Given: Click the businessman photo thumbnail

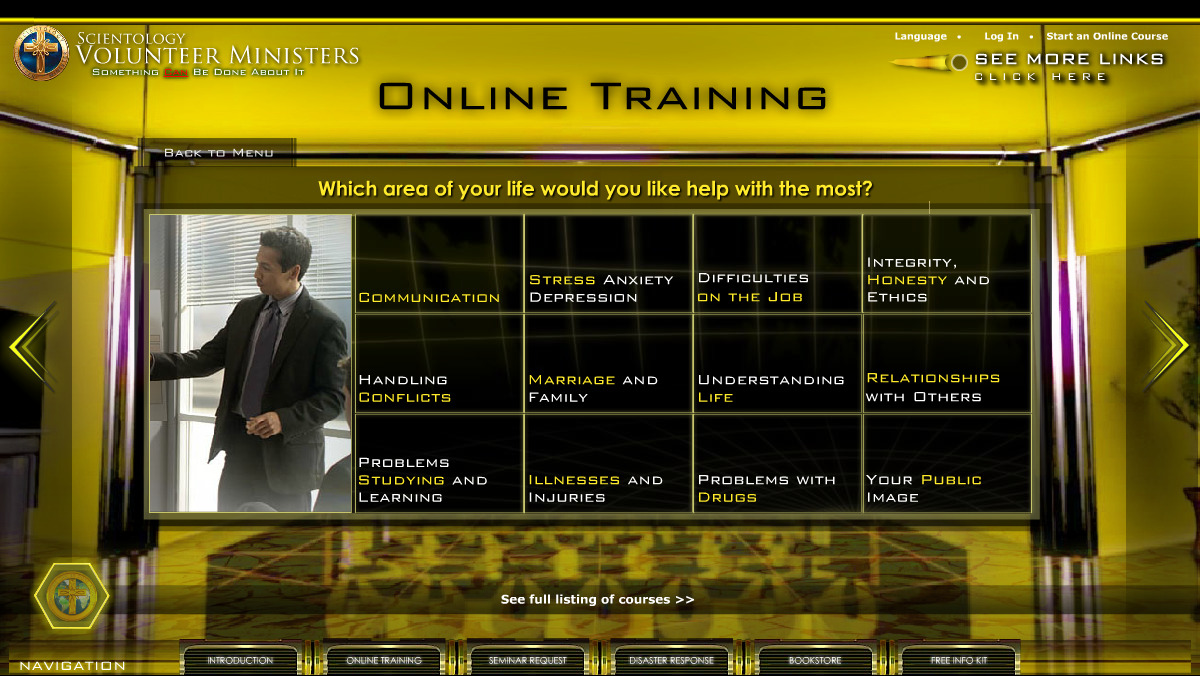Looking at the screenshot, I should (251, 364).
